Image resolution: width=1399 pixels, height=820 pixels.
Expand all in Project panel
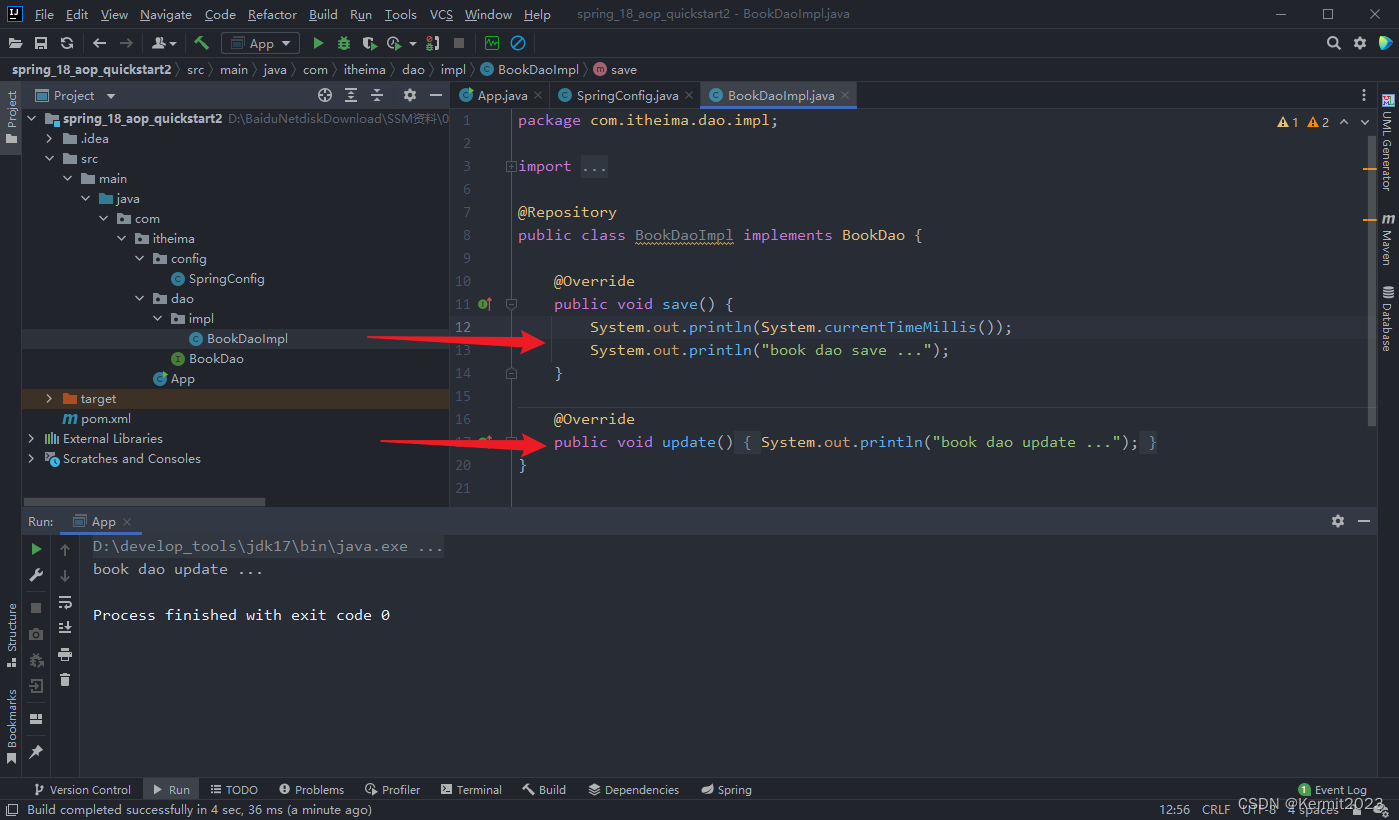tap(351, 95)
